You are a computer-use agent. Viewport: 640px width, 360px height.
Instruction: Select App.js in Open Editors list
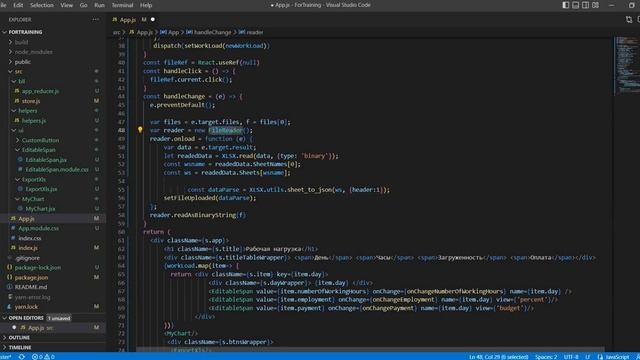point(53,327)
